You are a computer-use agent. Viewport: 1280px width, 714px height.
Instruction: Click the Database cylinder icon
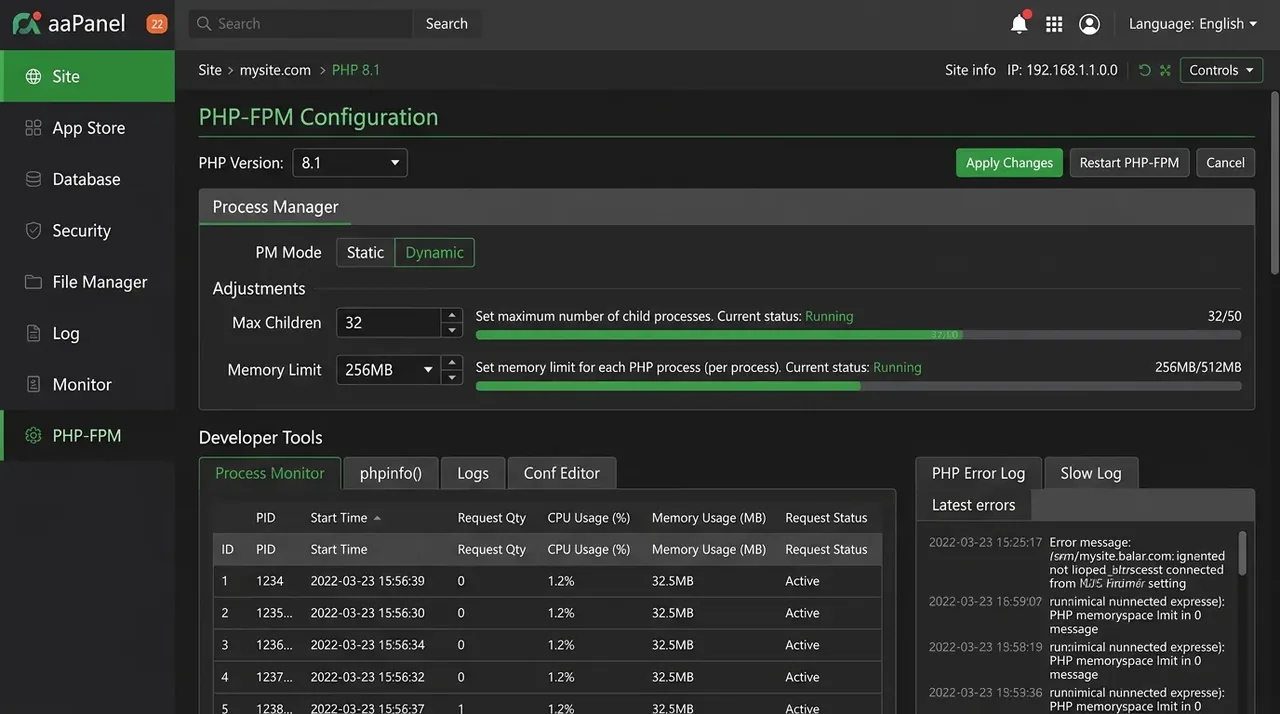pos(34,179)
